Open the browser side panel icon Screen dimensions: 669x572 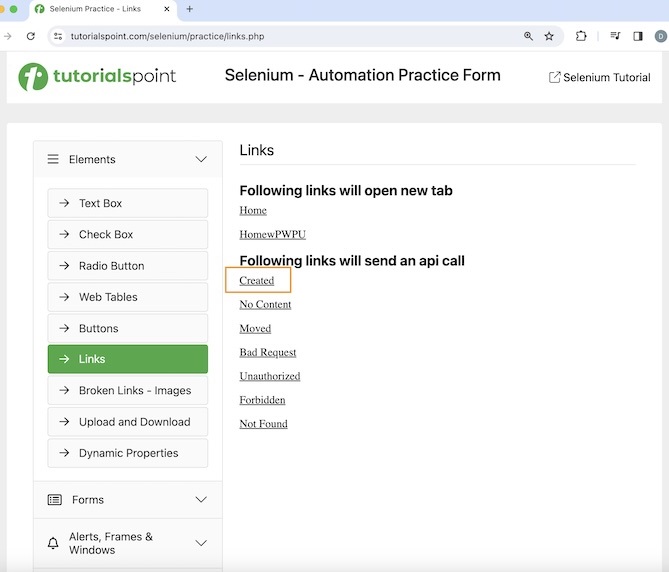[x=638, y=36]
